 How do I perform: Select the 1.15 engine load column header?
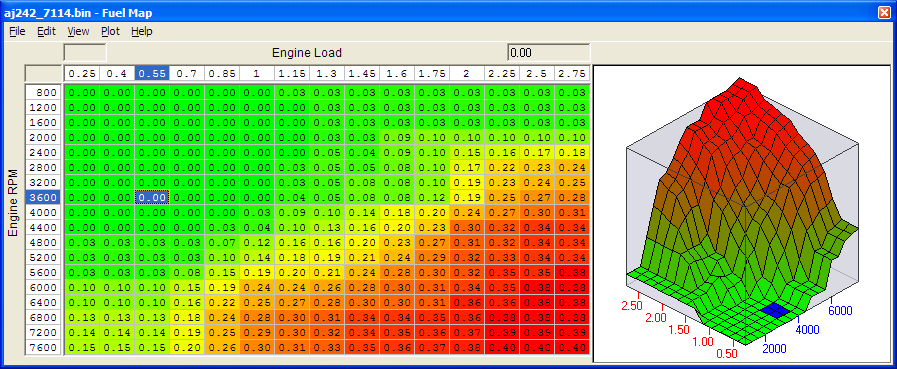292,73
